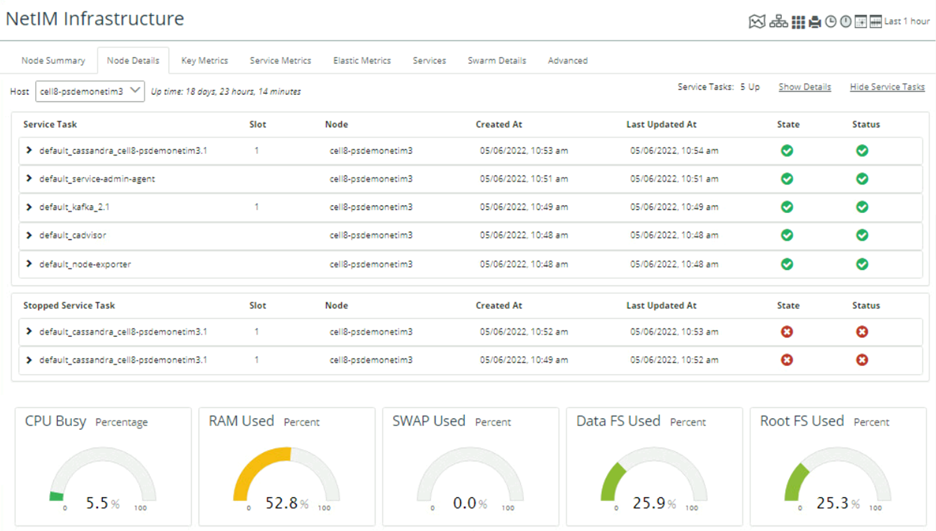The width and height of the screenshot is (936, 531).
Task: Click Status check icon for default_service-admin-agent
Action: (861, 178)
